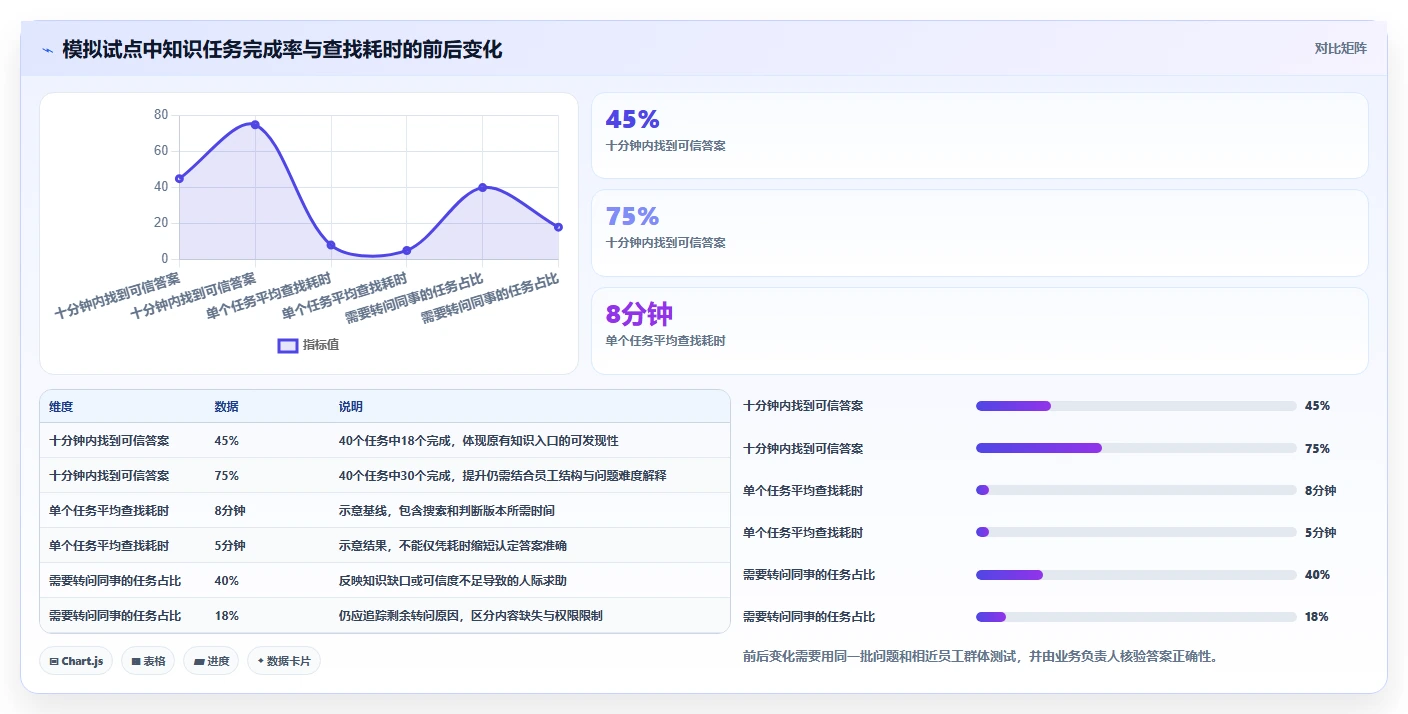Image resolution: width=1408 pixels, height=714 pixels.
Task: Click the progress bar showing 8分钟
Action: click(1136, 490)
